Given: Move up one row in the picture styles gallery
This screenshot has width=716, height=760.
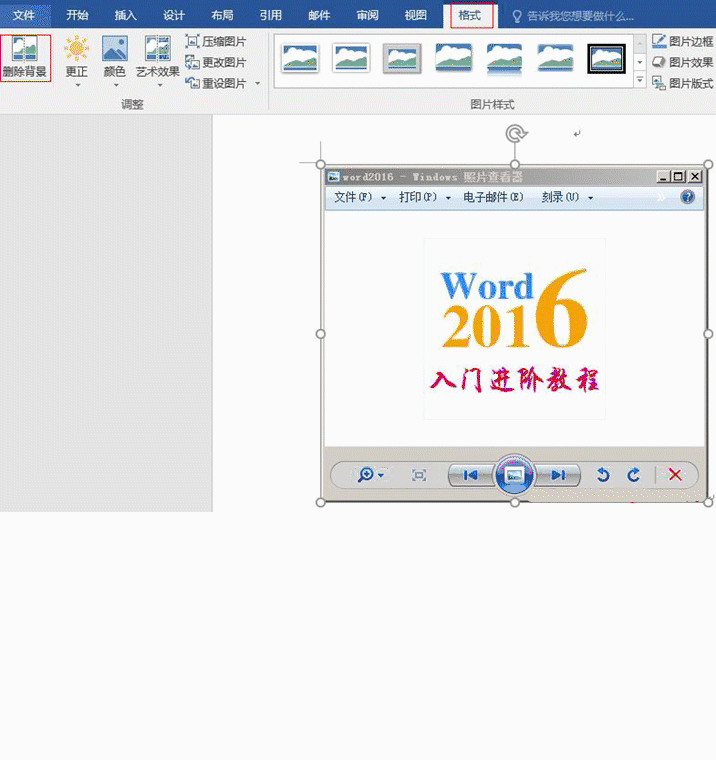Looking at the screenshot, I should point(640,44).
